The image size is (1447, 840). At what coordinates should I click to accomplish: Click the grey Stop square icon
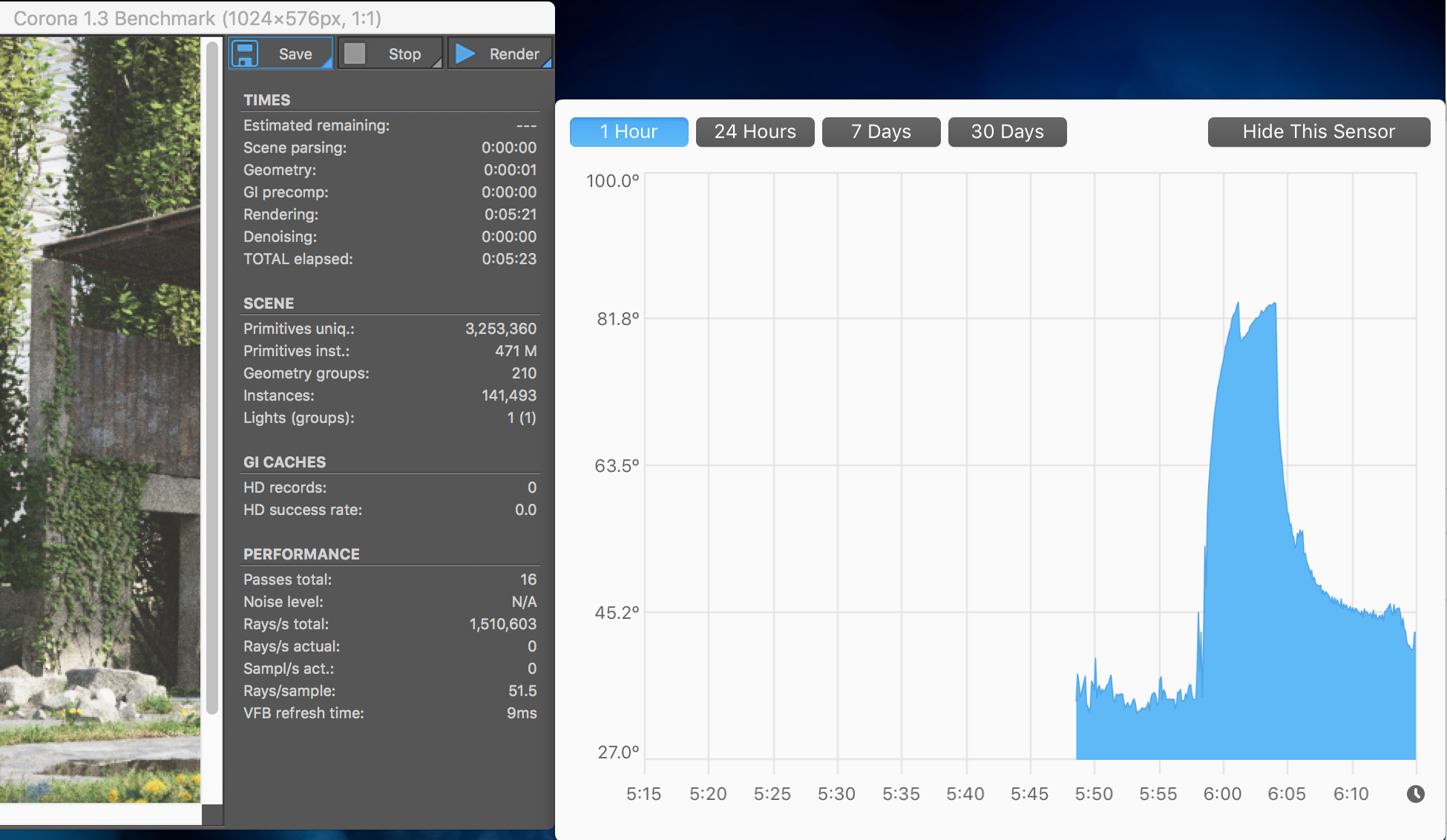tap(355, 53)
